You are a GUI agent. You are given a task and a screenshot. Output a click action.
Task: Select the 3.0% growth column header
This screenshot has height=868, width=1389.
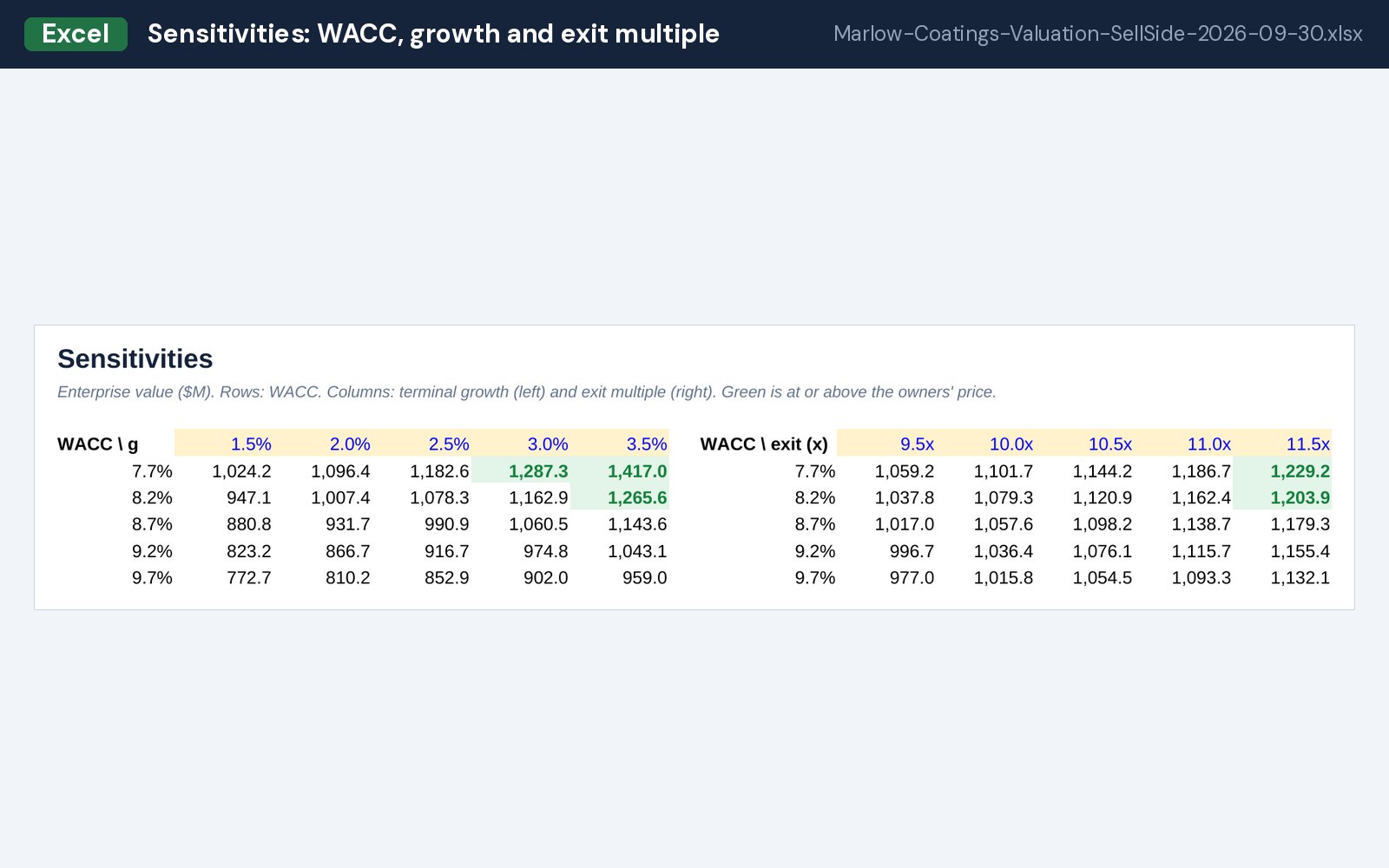pyautogui.click(x=548, y=444)
